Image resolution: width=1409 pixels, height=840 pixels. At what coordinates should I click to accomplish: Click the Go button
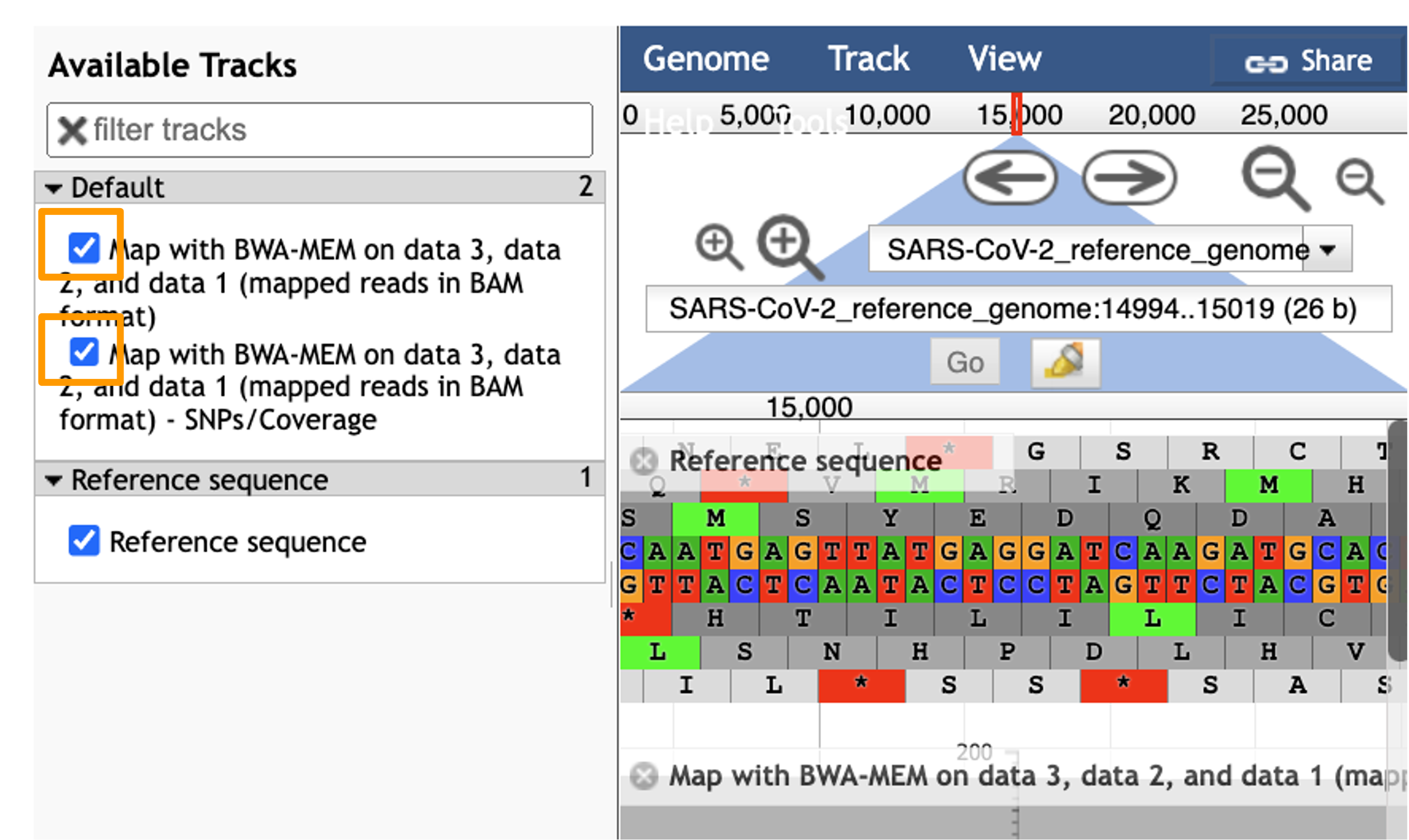[965, 362]
